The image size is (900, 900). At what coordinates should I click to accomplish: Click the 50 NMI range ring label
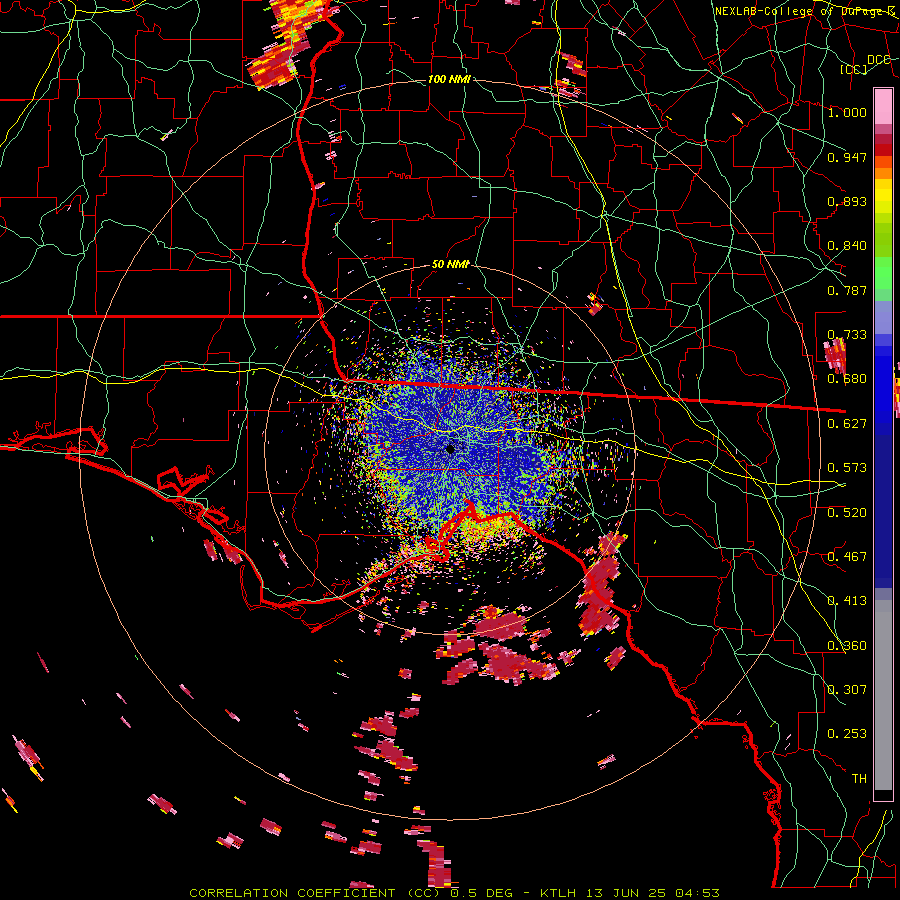[x=450, y=264]
